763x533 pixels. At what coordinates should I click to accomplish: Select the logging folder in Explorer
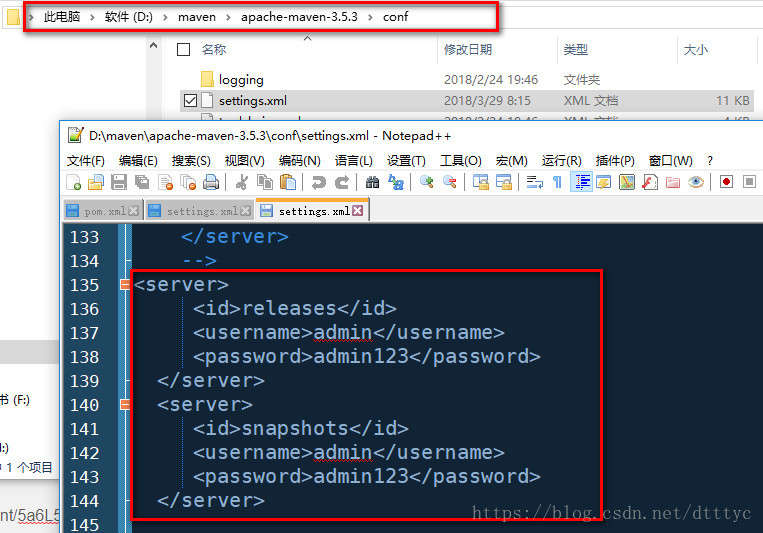coord(241,79)
